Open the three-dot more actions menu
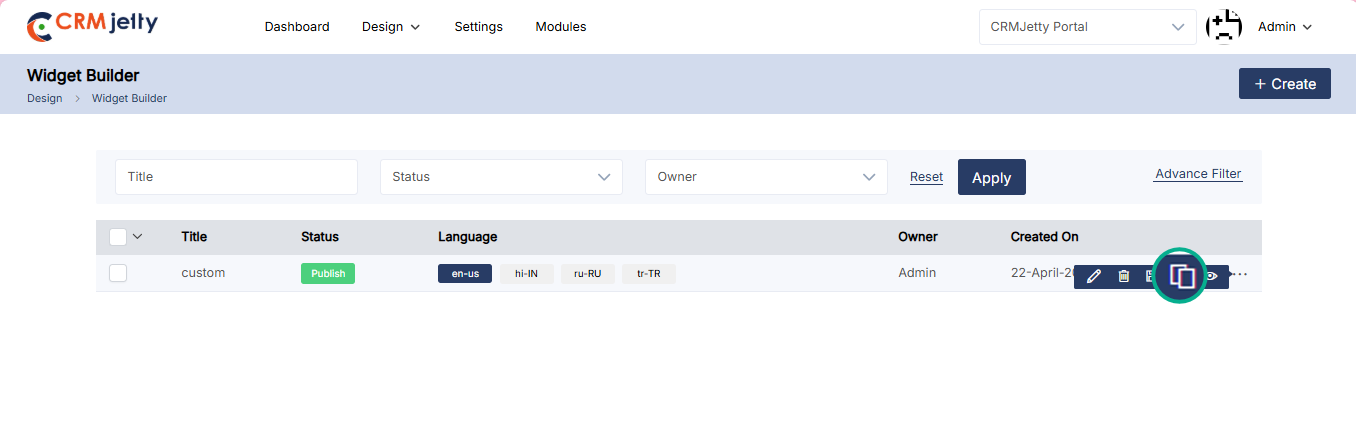Screen dimensions: 1356x423 pos(1241,274)
